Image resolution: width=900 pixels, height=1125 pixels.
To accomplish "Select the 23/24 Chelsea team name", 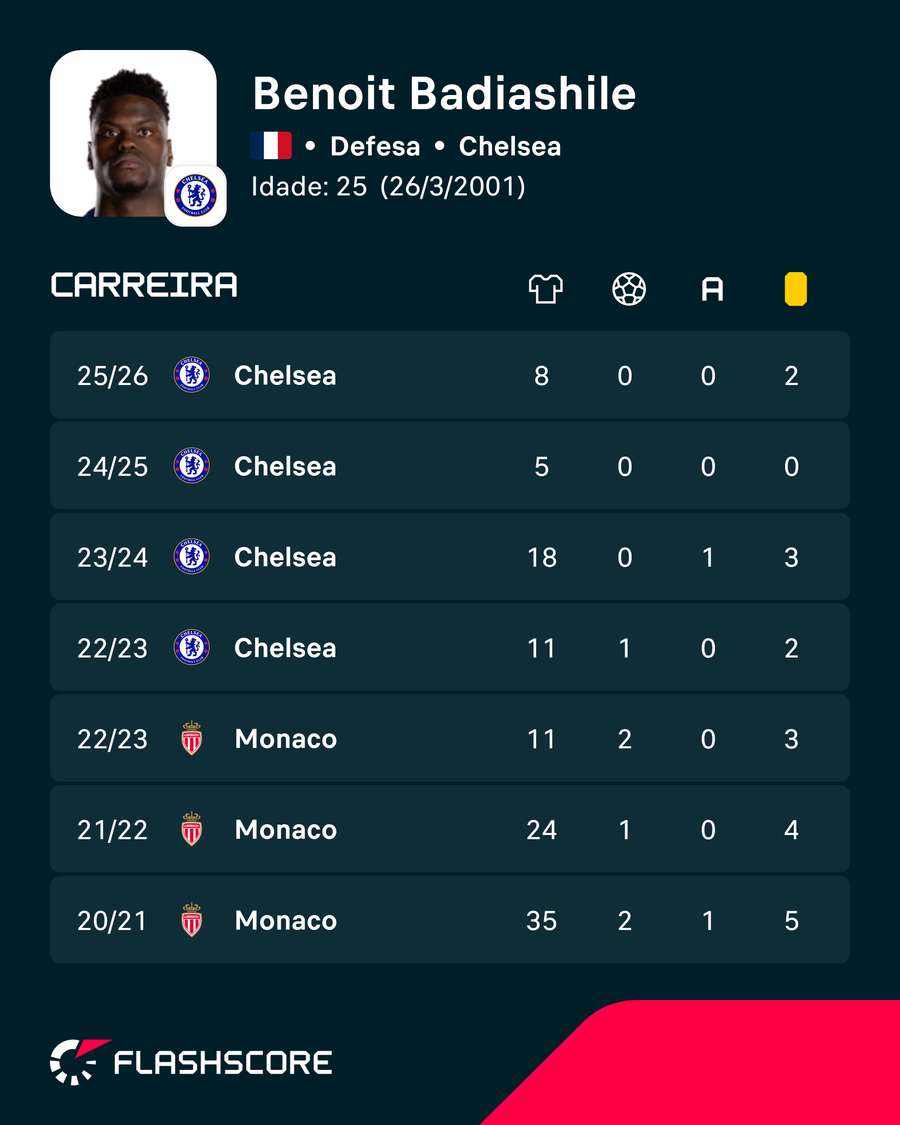I will 285,557.
